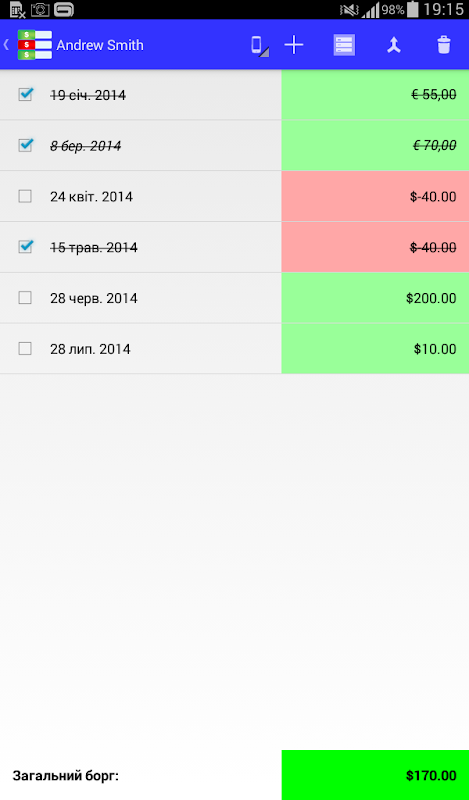Uncheck the 8 бер. 2014 entry checkbox
Image resolution: width=469 pixels, height=800 pixels.
(25, 145)
